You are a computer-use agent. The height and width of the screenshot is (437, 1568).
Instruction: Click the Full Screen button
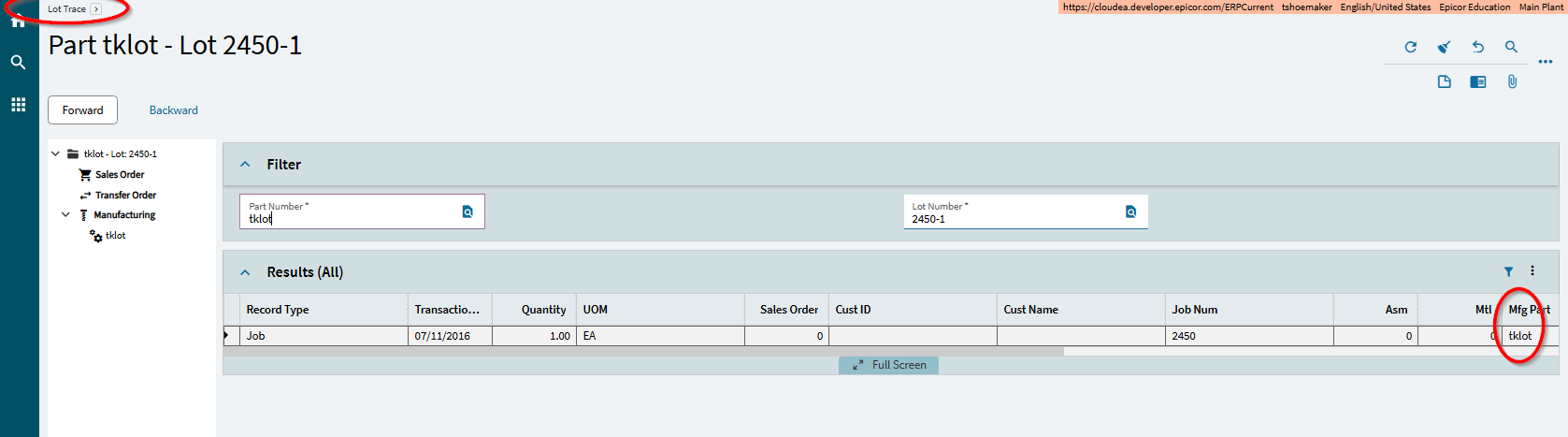coord(888,365)
